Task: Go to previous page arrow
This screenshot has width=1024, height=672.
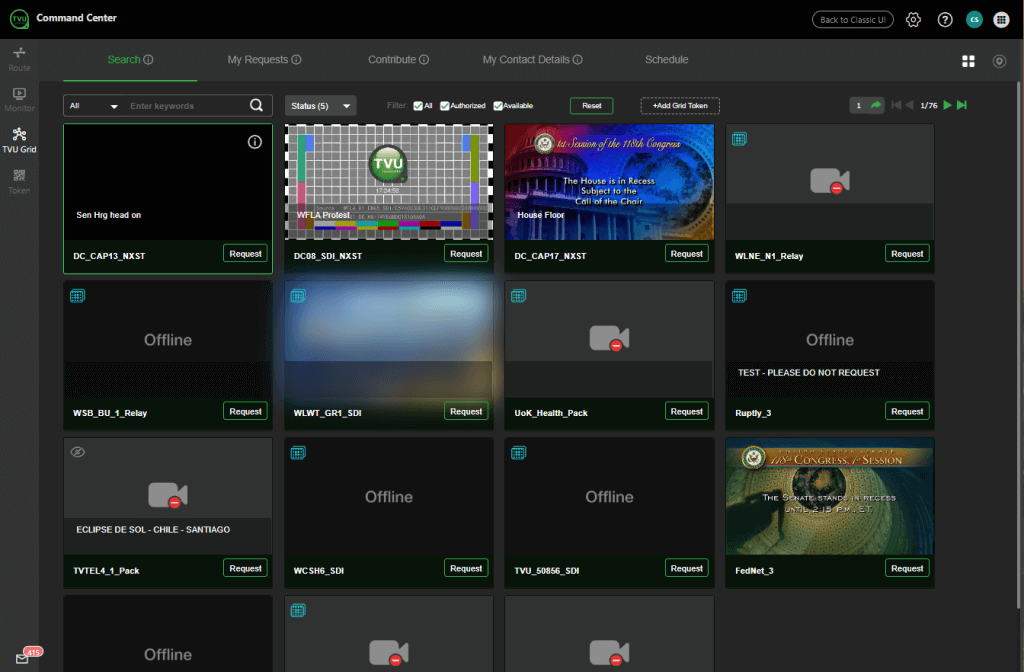Action: [909, 105]
